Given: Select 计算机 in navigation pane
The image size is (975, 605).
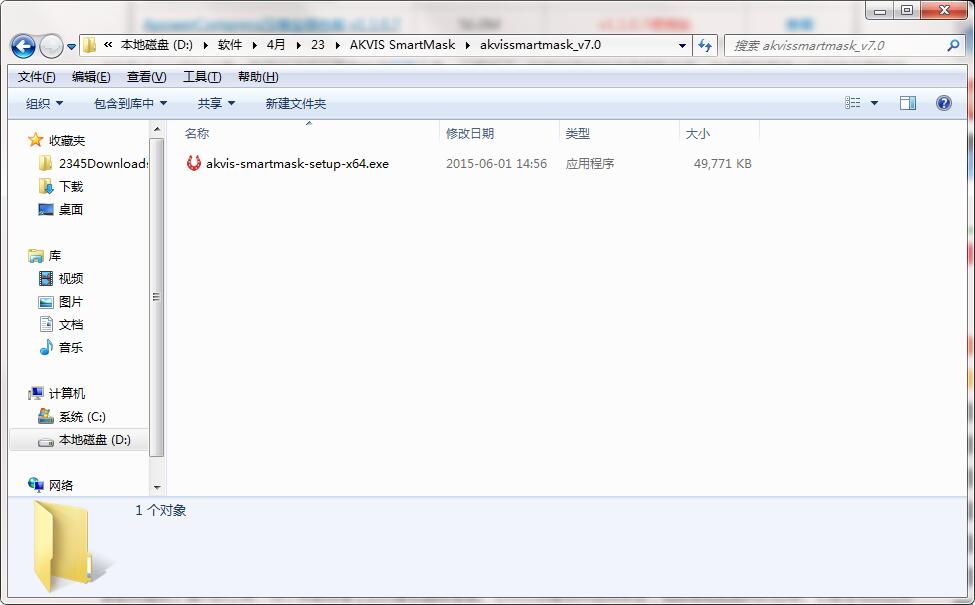Looking at the screenshot, I should click(67, 394).
